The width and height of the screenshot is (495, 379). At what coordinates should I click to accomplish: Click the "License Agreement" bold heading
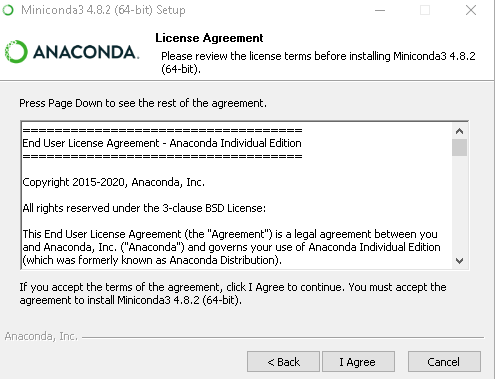tap(209, 38)
